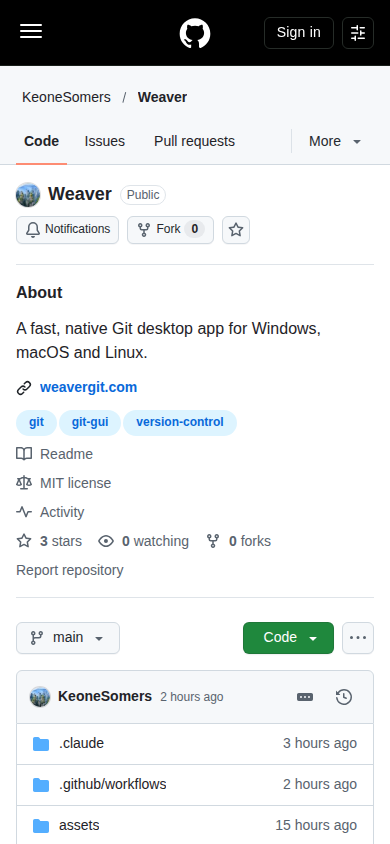Expand the More navigation dropdown

pyautogui.click(x=335, y=141)
